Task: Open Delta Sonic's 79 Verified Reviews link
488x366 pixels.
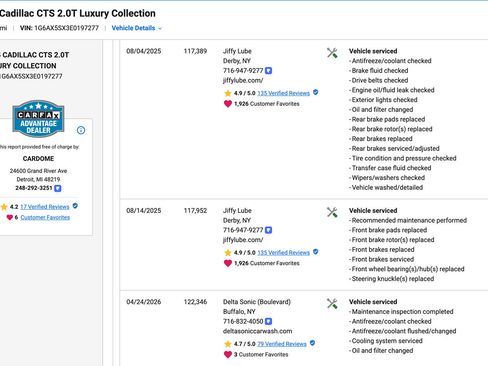Action: point(282,344)
